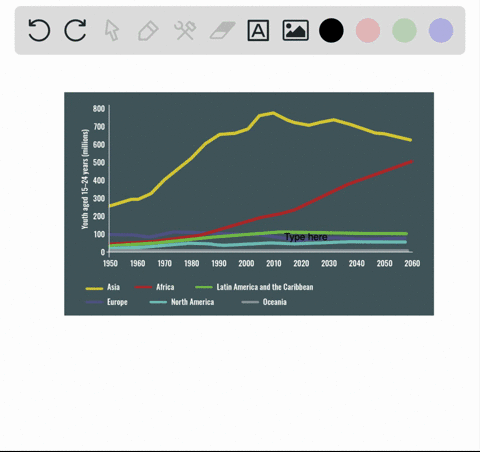Open the tools hammer and wrench icon
Image resolution: width=480 pixels, height=452 pixels.
[185, 30]
